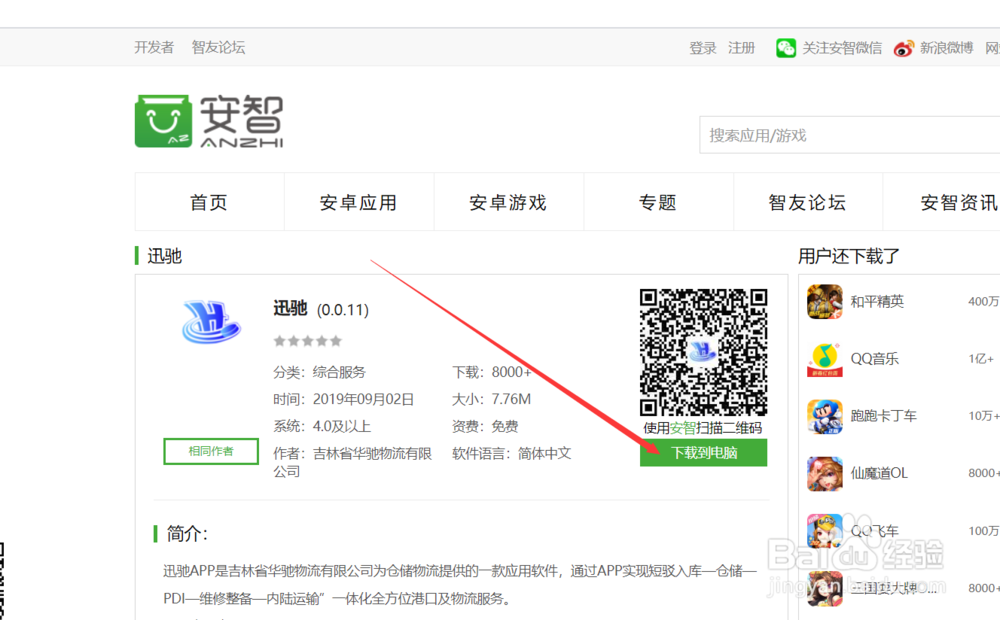Open 专题 navigation tab
The width and height of the screenshot is (1000, 620).
click(658, 202)
